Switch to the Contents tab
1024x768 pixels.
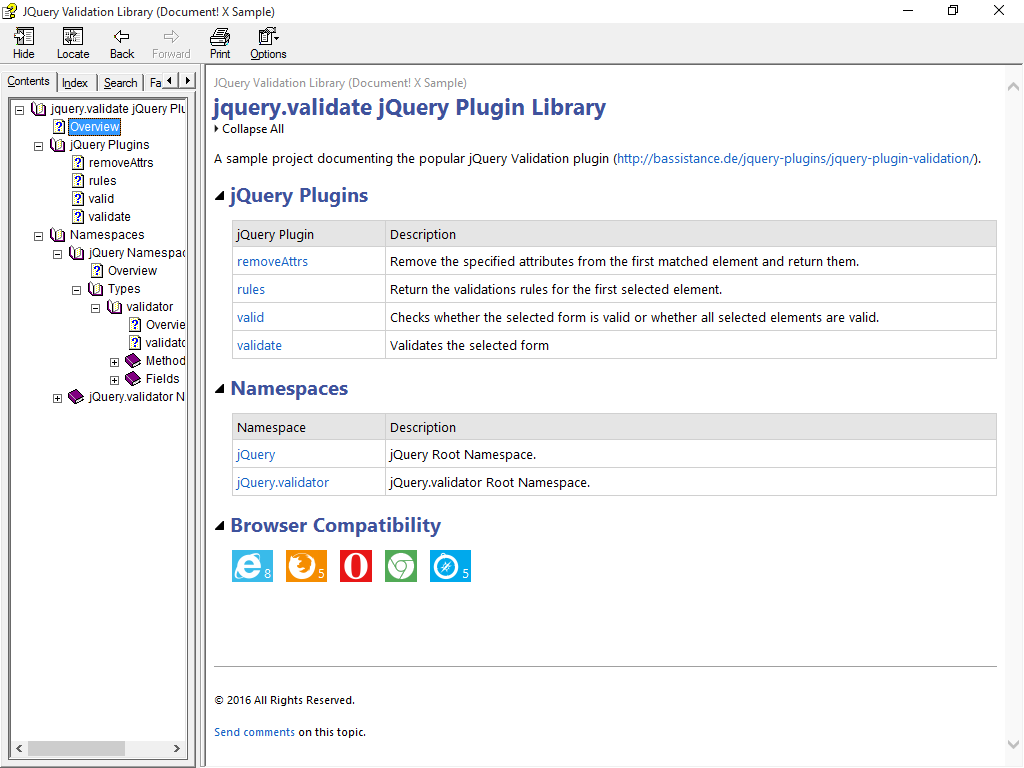click(28, 81)
